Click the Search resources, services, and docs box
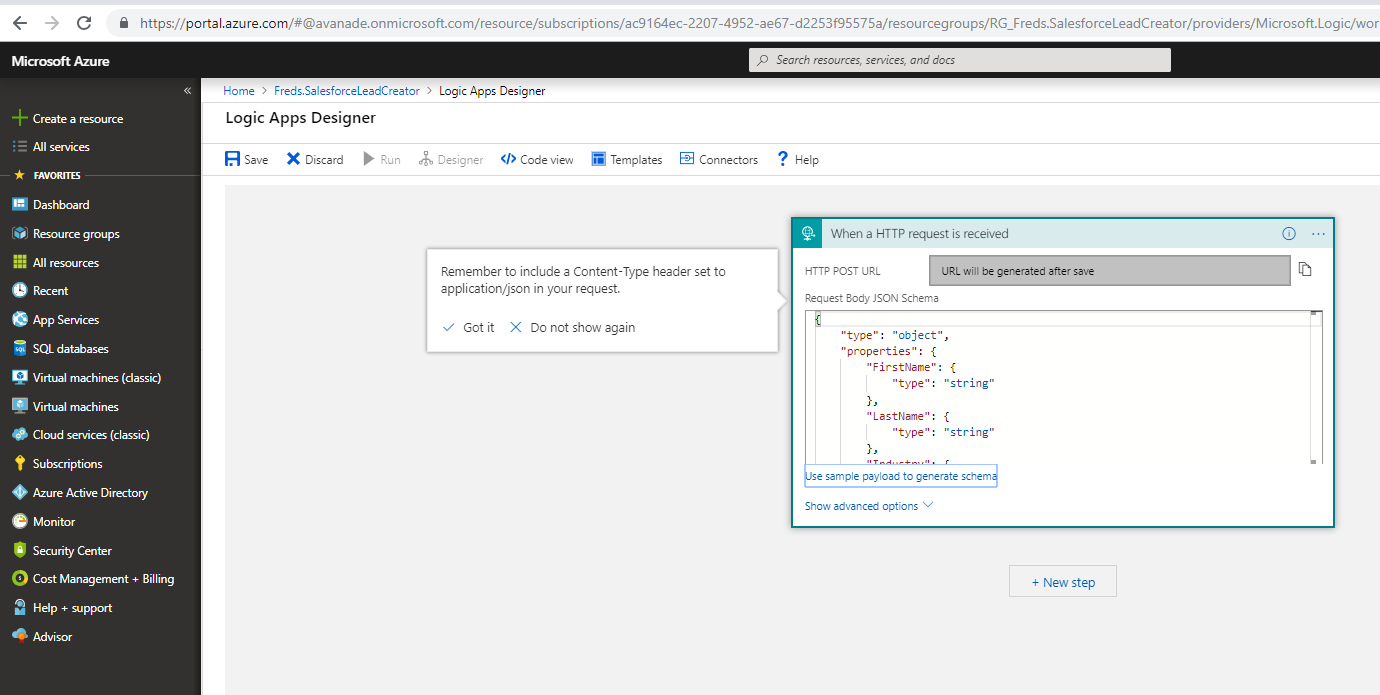The height and width of the screenshot is (695, 1380). coord(960,60)
